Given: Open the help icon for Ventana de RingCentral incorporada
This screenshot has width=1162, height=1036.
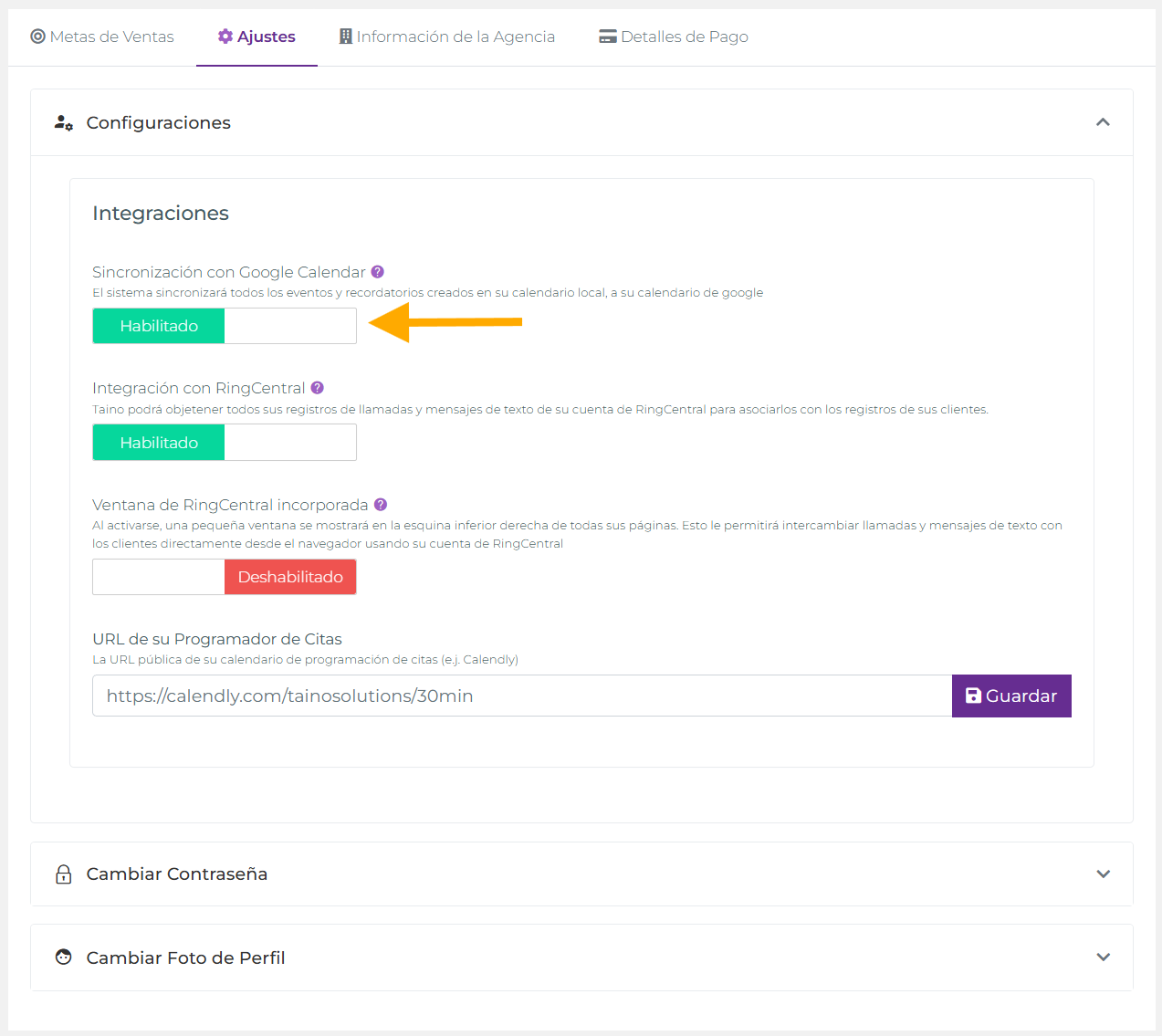Looking at the screenshot, I should (381, 504).
